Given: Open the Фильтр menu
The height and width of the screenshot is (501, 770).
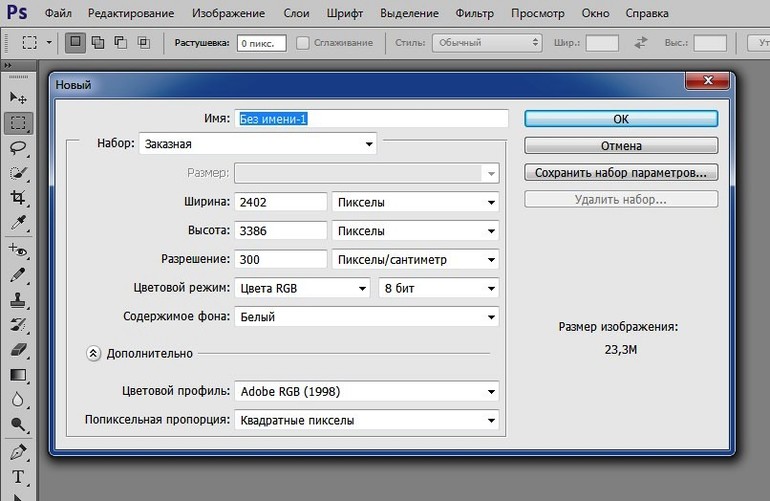Looking at the screenshot, I should point(474,14).
